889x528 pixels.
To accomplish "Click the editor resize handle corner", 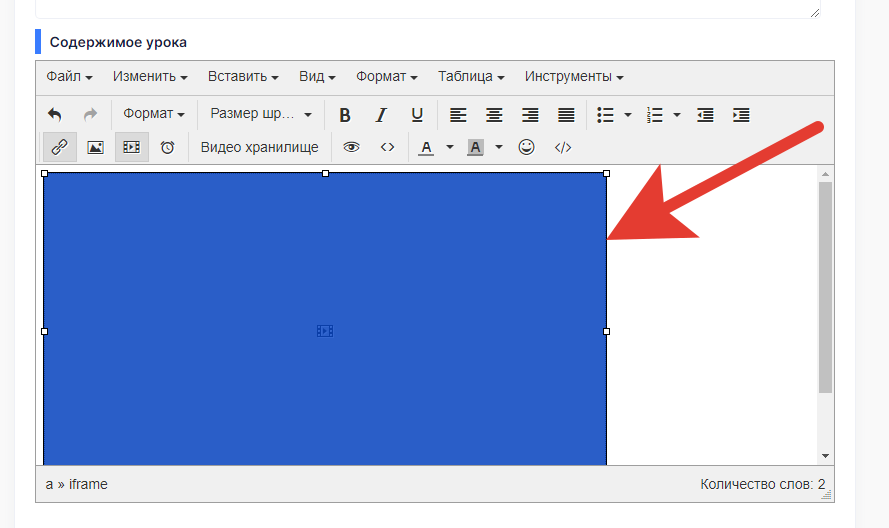I will pyautogui.click(x=827, y=495).
